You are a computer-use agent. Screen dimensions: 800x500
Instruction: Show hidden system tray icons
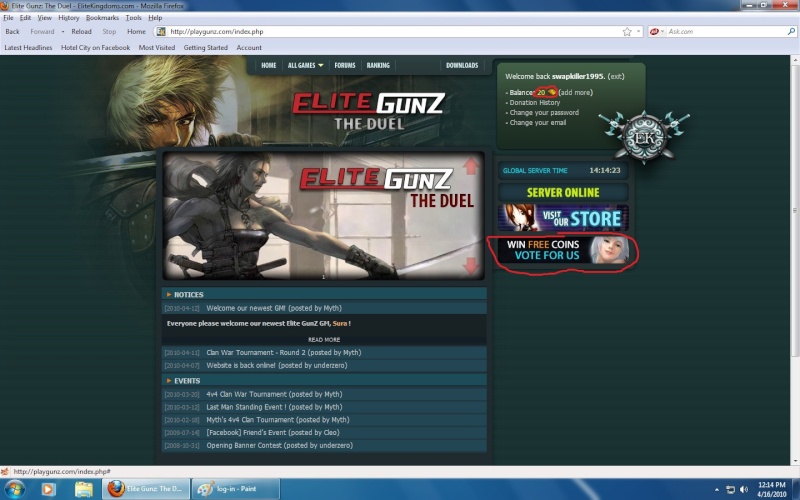pyautogui.click(x=717, y=489)
